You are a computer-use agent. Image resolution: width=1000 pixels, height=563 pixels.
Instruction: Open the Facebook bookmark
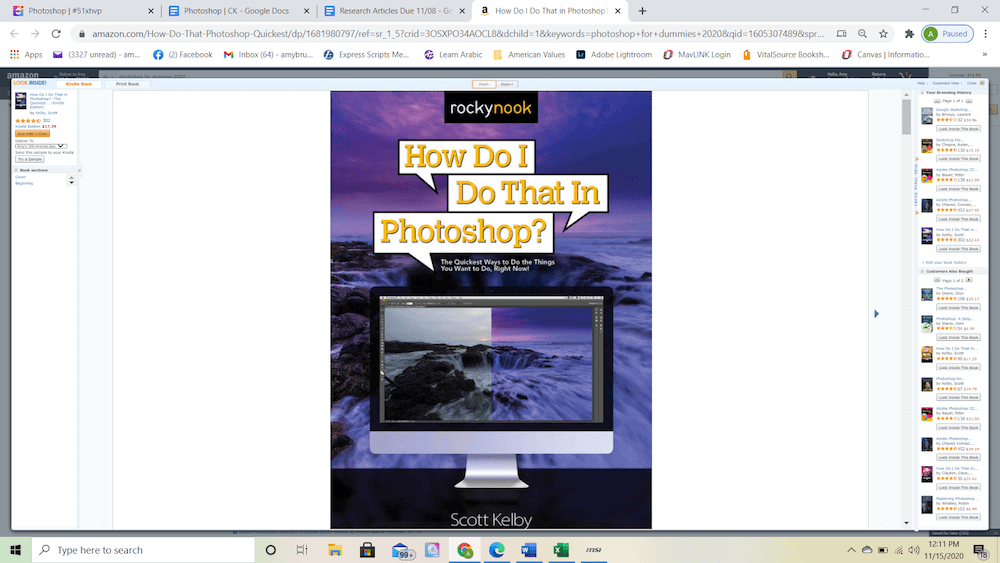(x=183, y=55)
